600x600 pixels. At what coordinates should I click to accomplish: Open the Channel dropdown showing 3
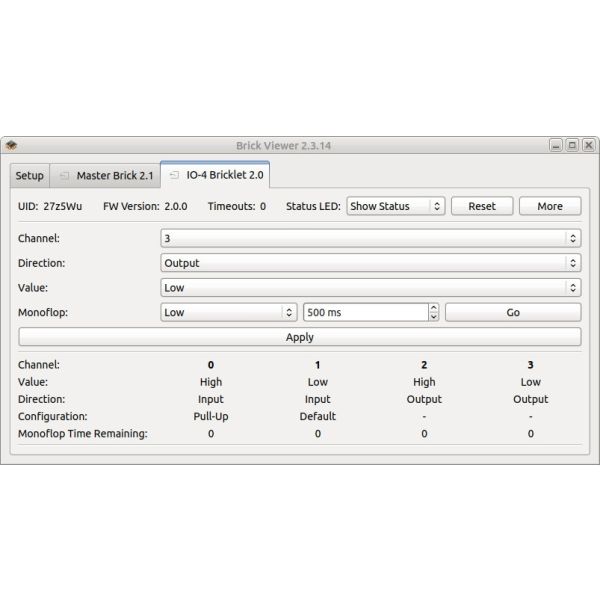371,238
